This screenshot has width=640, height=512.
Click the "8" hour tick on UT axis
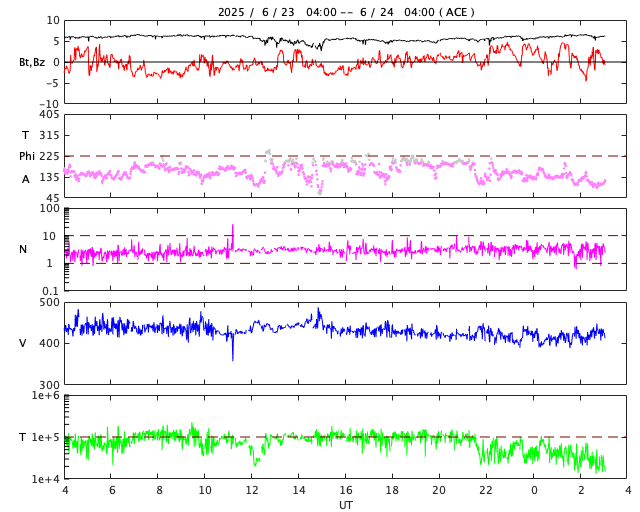(160, 490)
